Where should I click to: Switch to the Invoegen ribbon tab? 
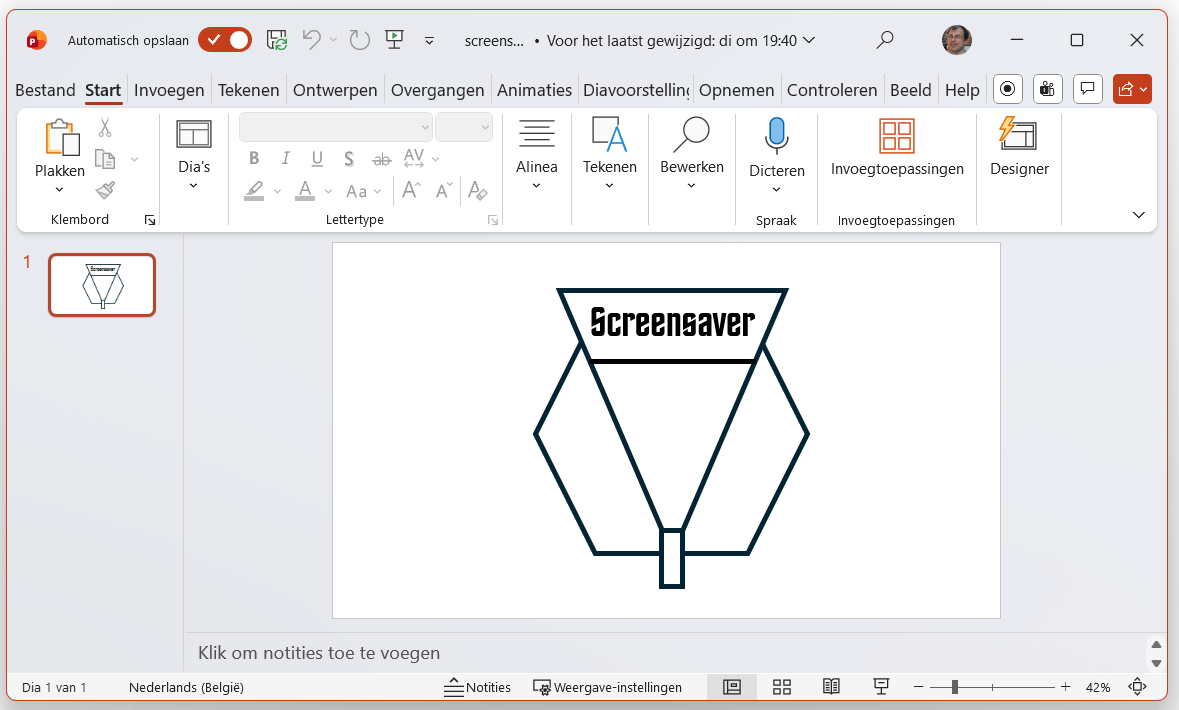pos(169,89)
